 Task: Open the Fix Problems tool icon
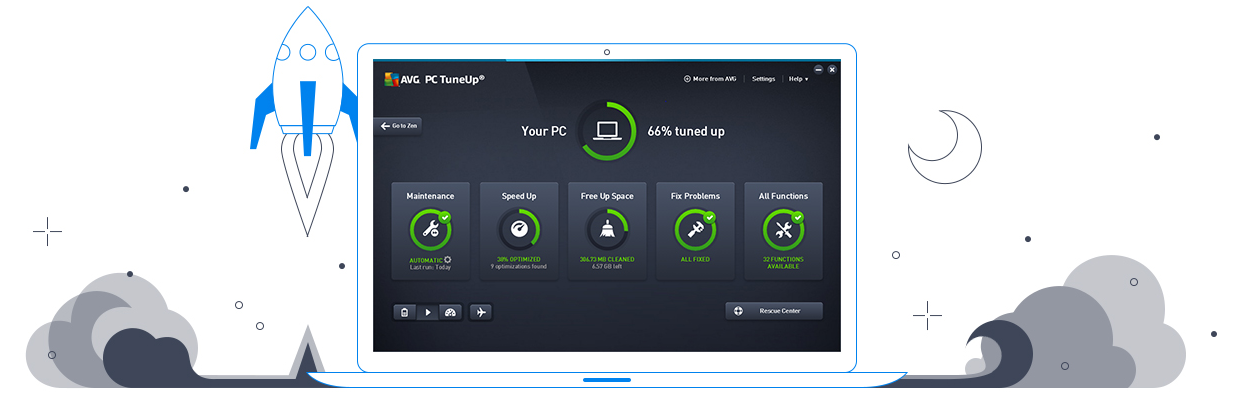click(695, 230)
